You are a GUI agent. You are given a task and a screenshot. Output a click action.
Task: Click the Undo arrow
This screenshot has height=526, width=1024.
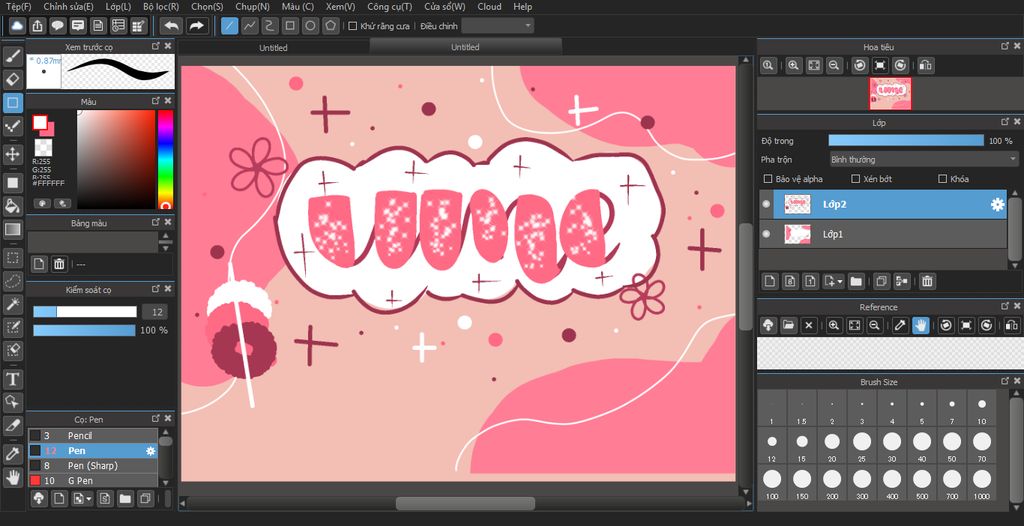(x=171, y=26)
